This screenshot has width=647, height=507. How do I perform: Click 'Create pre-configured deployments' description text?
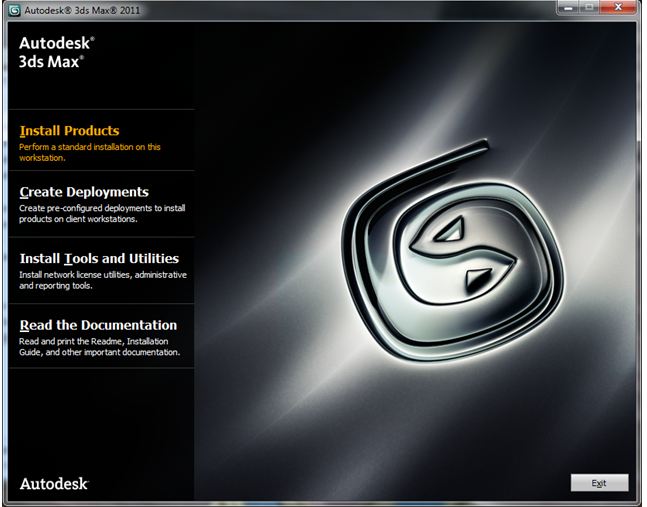[x=102, y=213]
